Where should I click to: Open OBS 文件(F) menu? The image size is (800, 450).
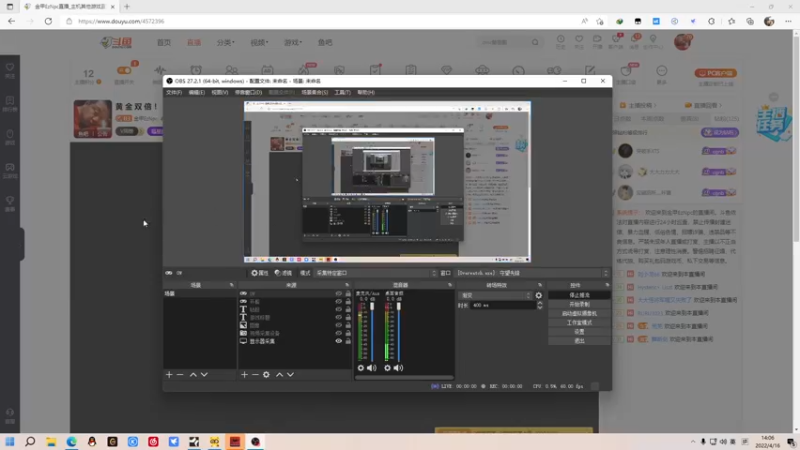point(173,92)
